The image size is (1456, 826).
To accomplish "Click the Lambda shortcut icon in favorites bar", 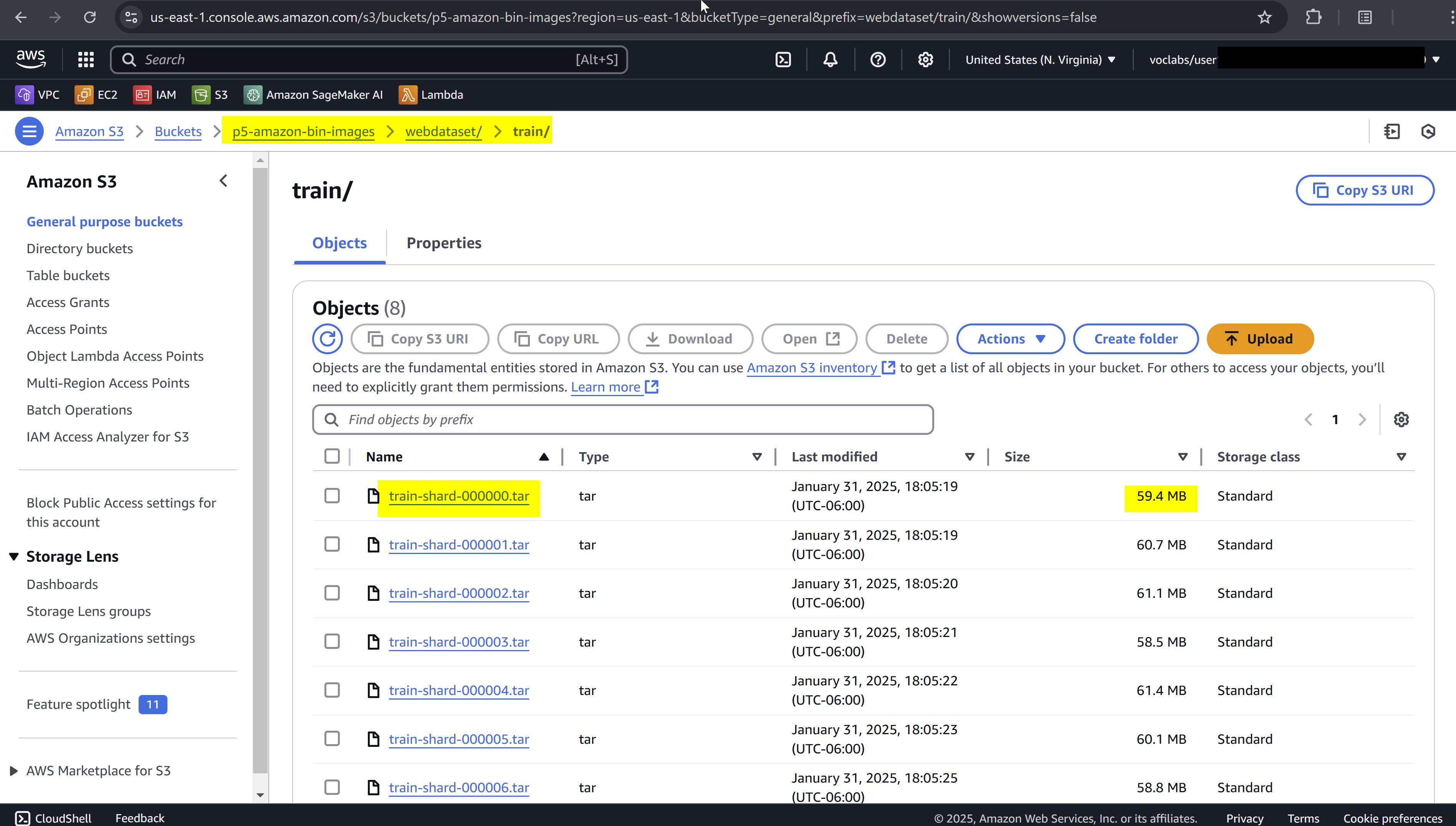I will coord(408,95).
